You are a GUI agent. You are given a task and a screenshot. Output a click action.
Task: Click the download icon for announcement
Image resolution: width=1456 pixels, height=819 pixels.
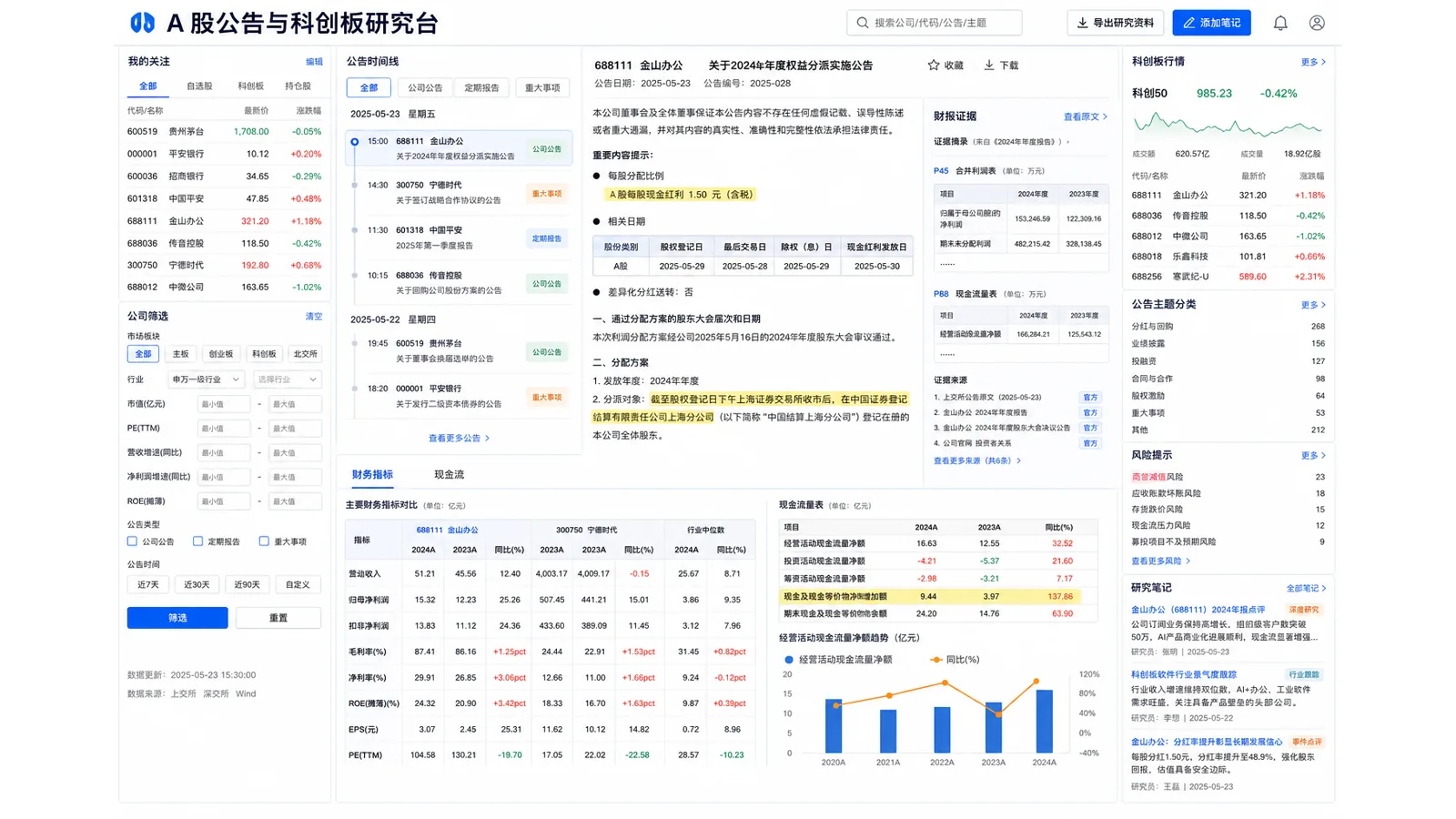[x=988, y=66]
